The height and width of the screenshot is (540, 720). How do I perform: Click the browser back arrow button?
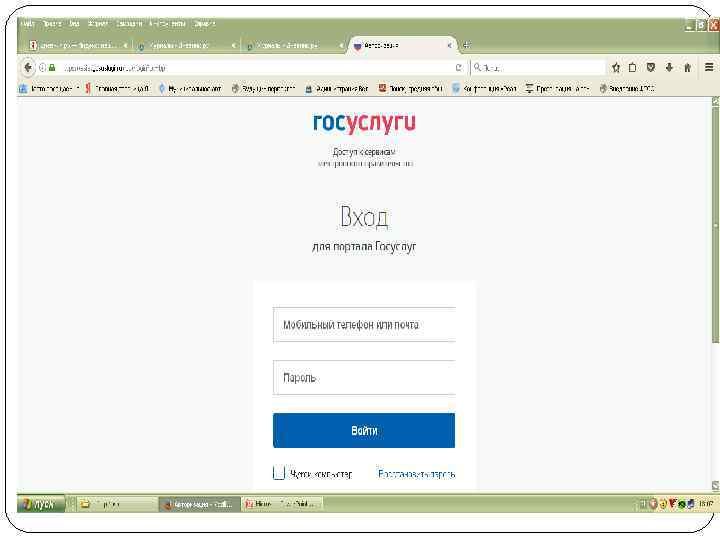click(28, 68)
